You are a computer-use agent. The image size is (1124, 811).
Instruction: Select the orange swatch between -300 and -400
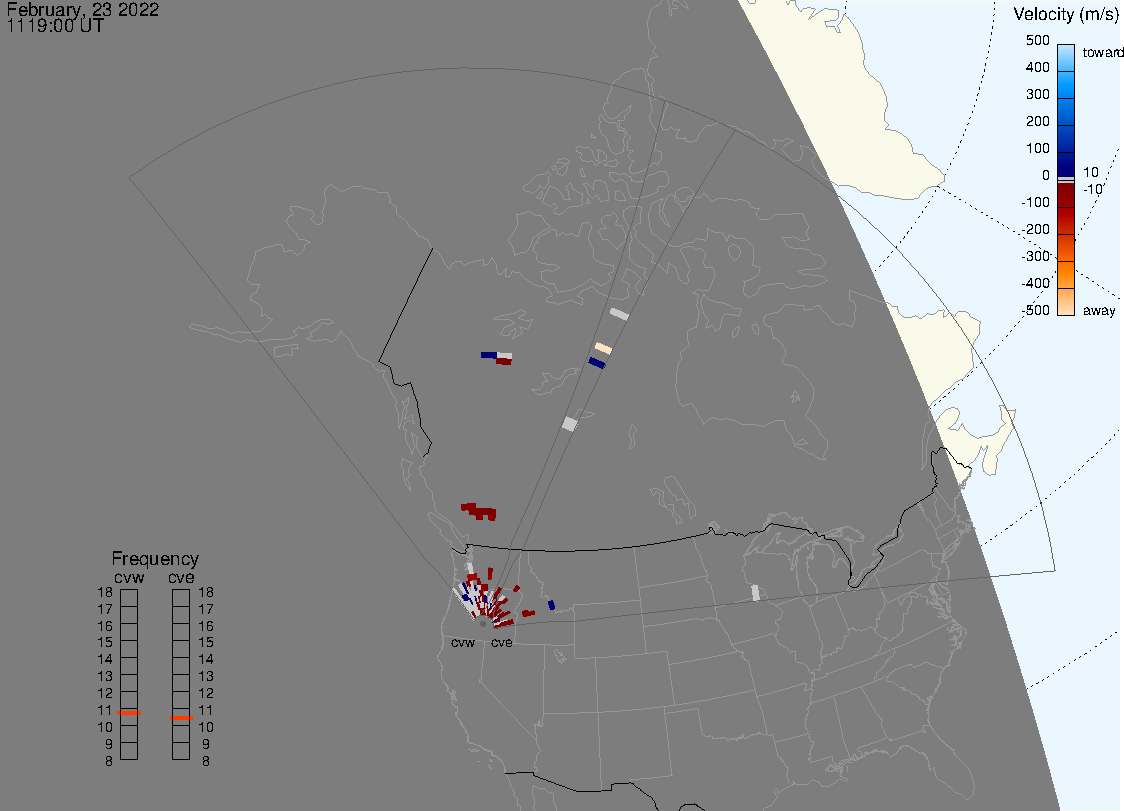click(x=1066, y=275)
